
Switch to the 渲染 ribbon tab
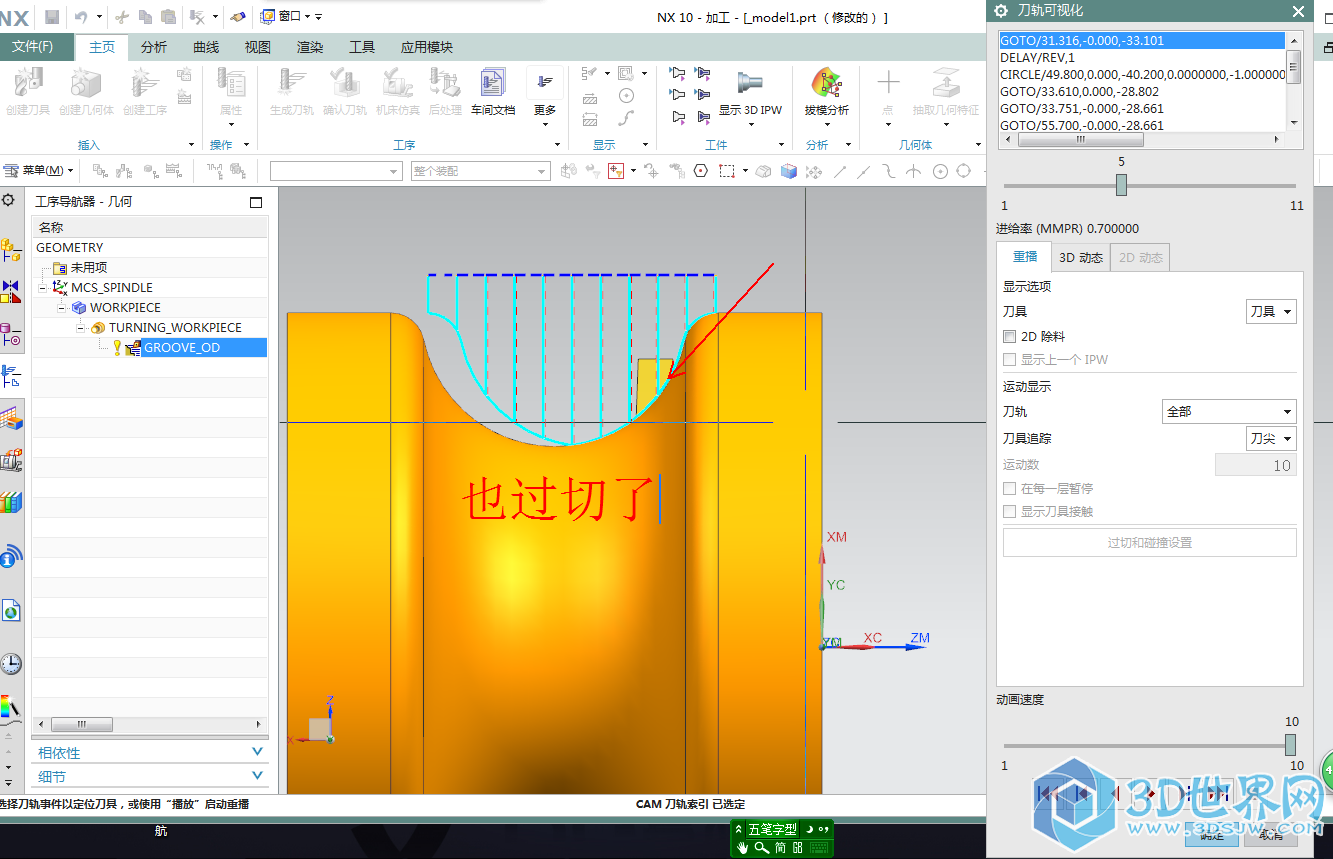click(x=310, y=47)
